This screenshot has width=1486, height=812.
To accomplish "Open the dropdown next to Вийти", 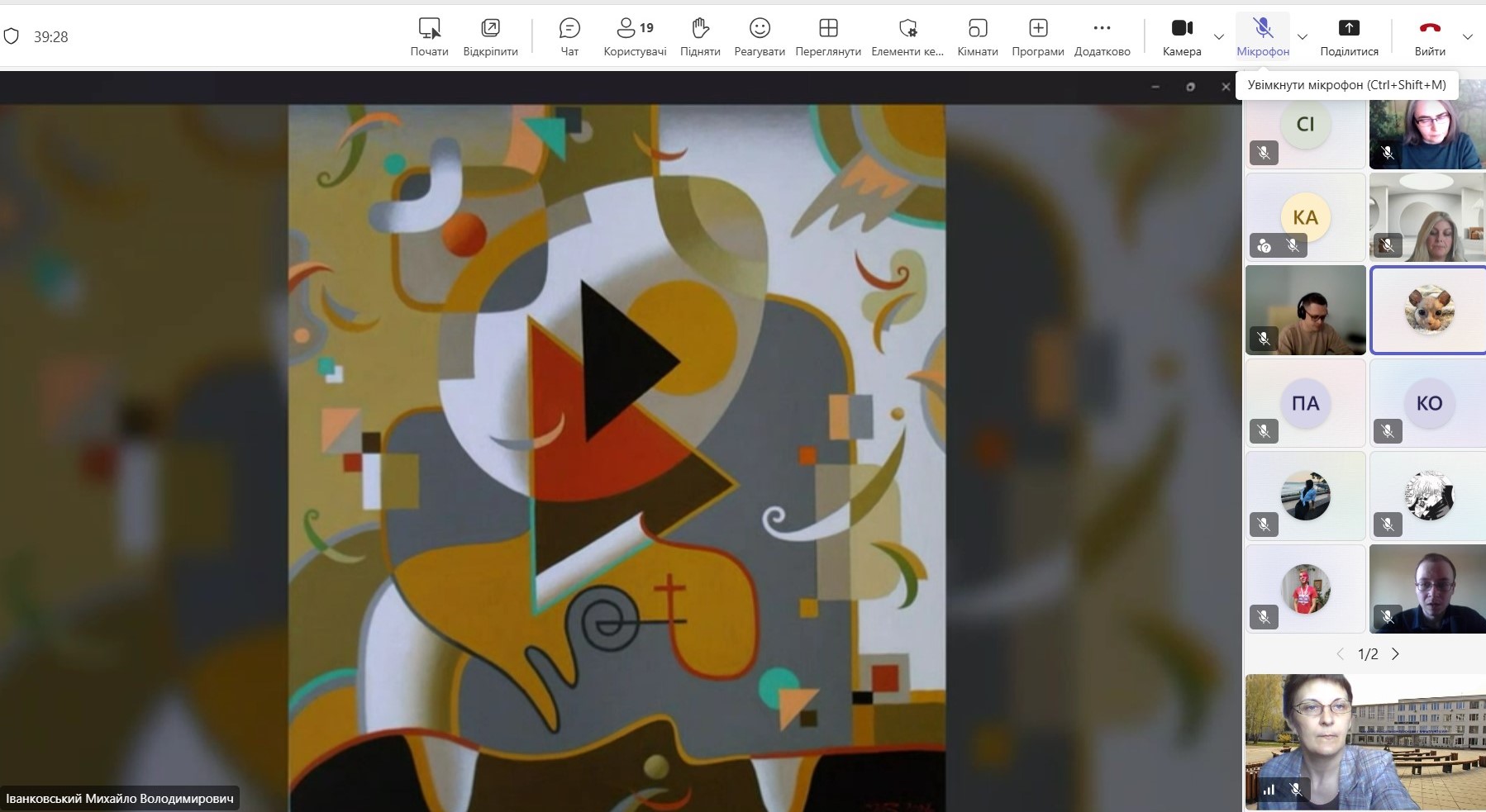I will [x=1468, y=37].
